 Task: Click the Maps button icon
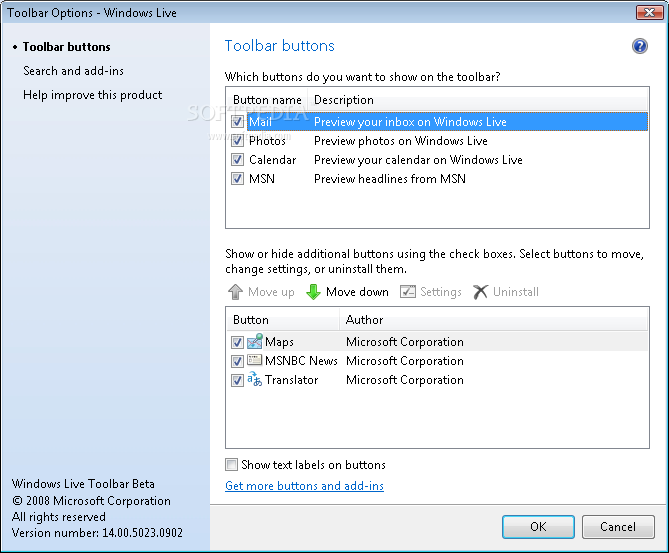(255, 341)
